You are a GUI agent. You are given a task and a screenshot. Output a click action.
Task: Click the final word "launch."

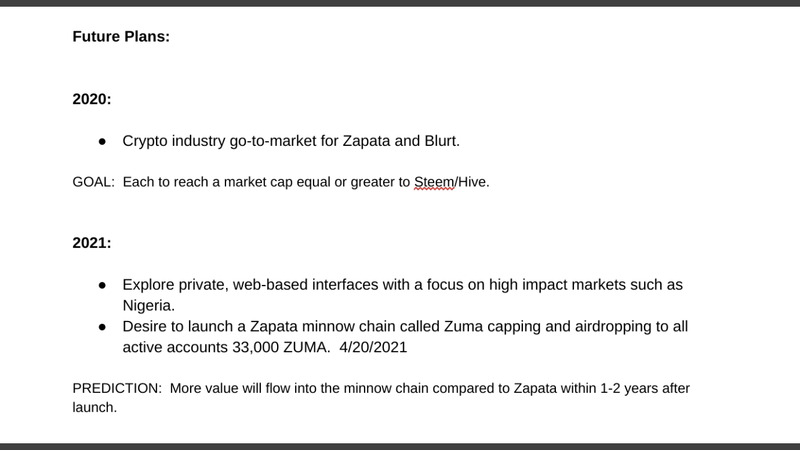pyautogui.click(x=94, y=408)
